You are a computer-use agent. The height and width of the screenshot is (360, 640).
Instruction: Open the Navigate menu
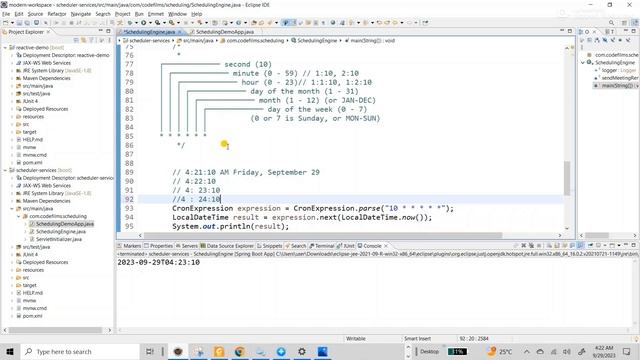point(81,14)
